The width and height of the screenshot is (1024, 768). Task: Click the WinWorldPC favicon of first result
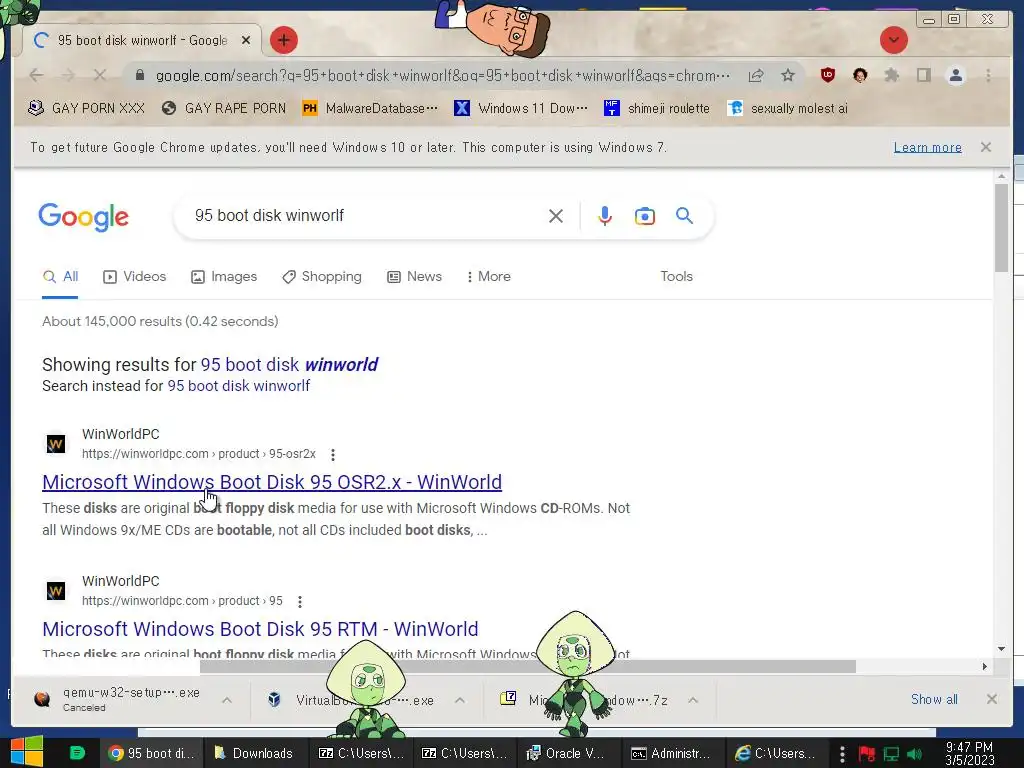point(56,444)
